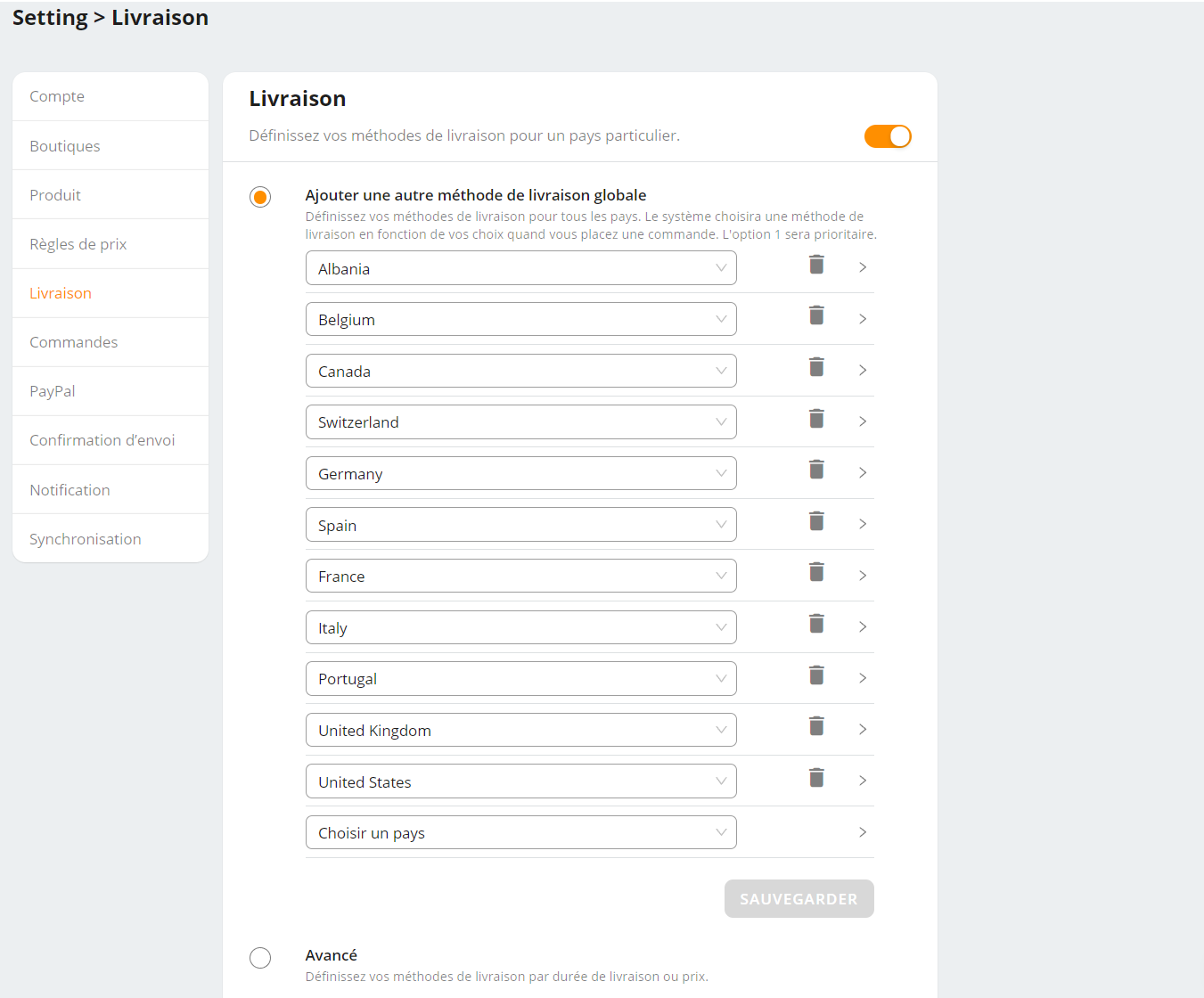The height and width of the screenshot is (998, 1204).
Task: Open Synchronisation in the sidebar
Action: (86, 539)
